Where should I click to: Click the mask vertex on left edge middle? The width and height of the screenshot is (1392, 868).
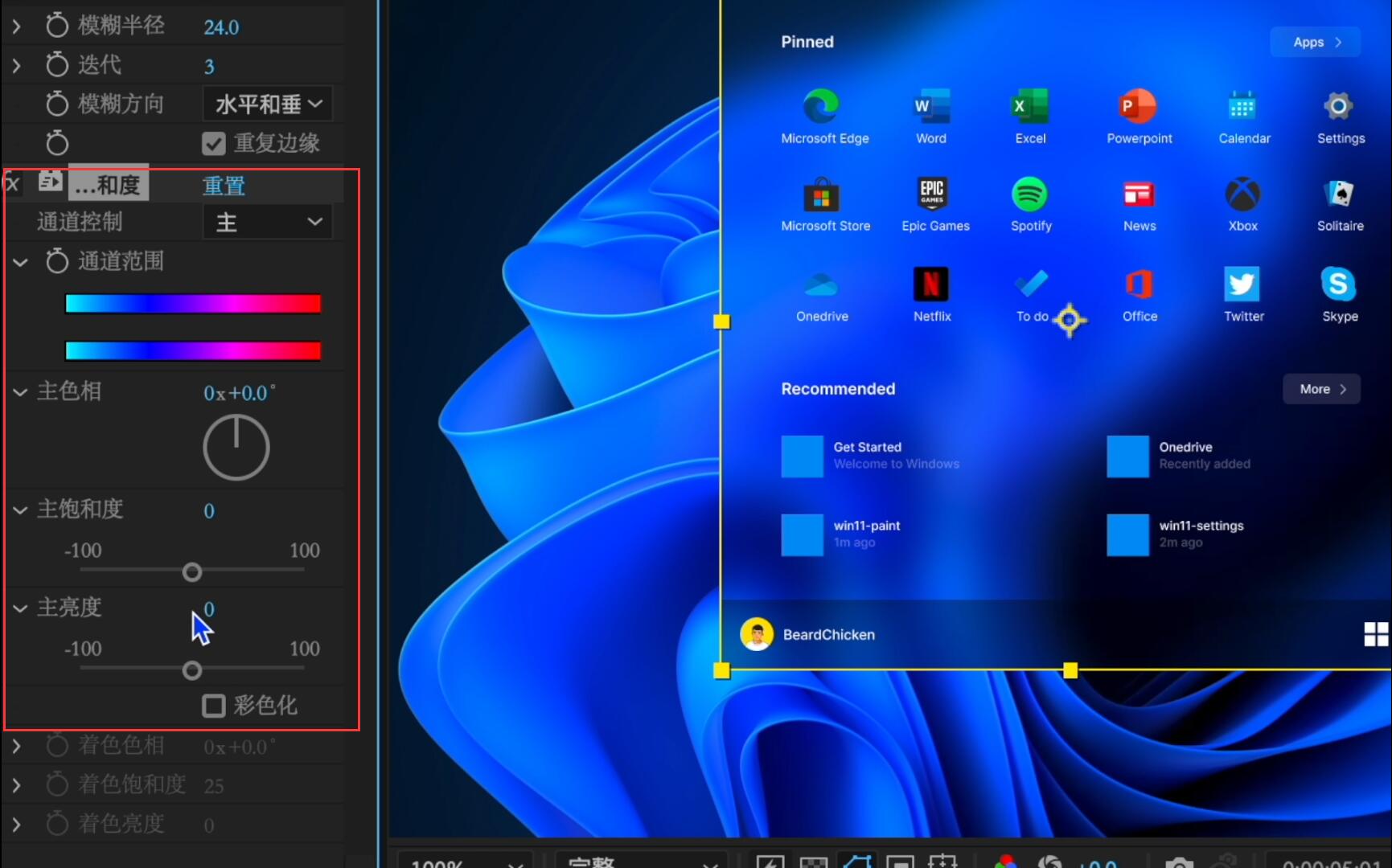click(x=721, y=321)
